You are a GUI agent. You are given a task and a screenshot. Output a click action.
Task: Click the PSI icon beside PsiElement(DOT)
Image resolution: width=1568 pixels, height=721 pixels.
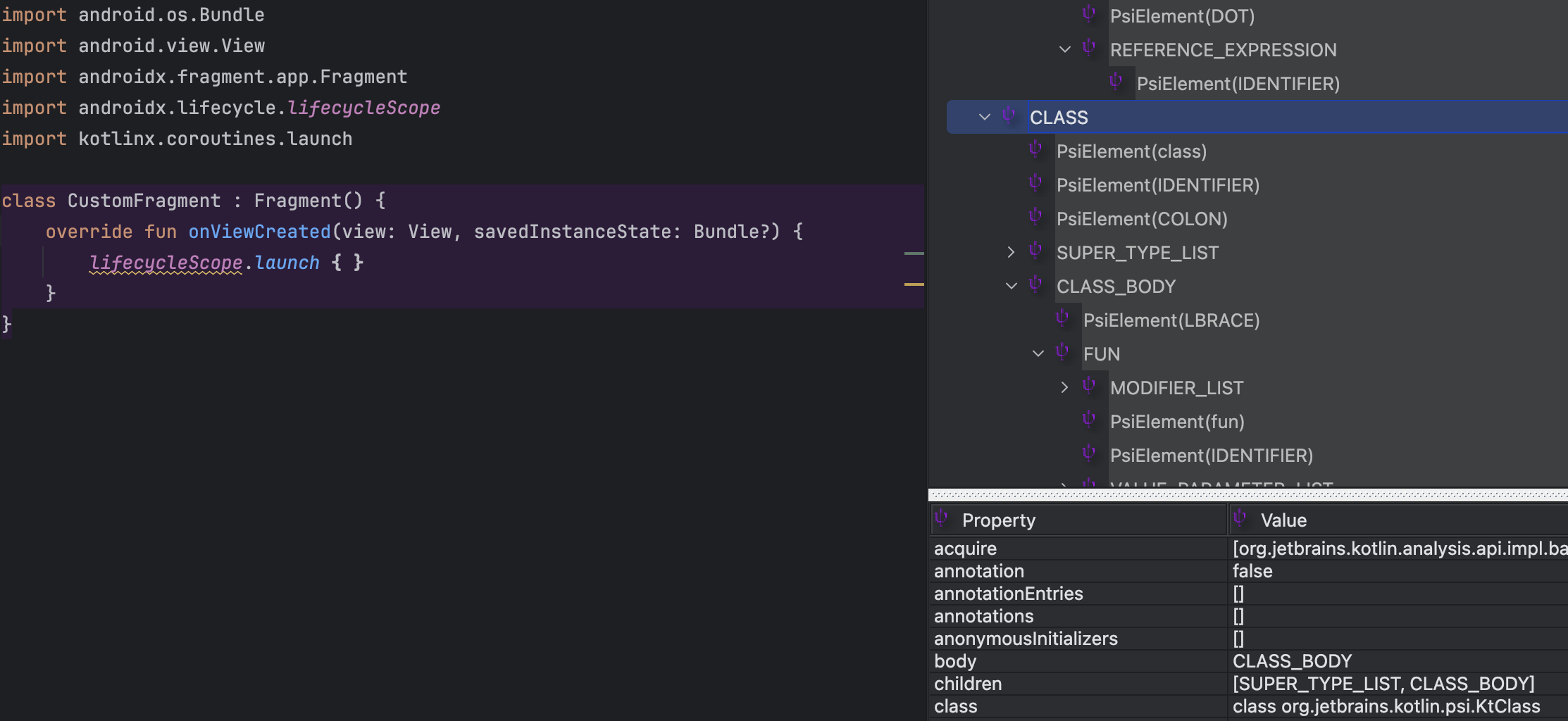tap(1089, 13)
